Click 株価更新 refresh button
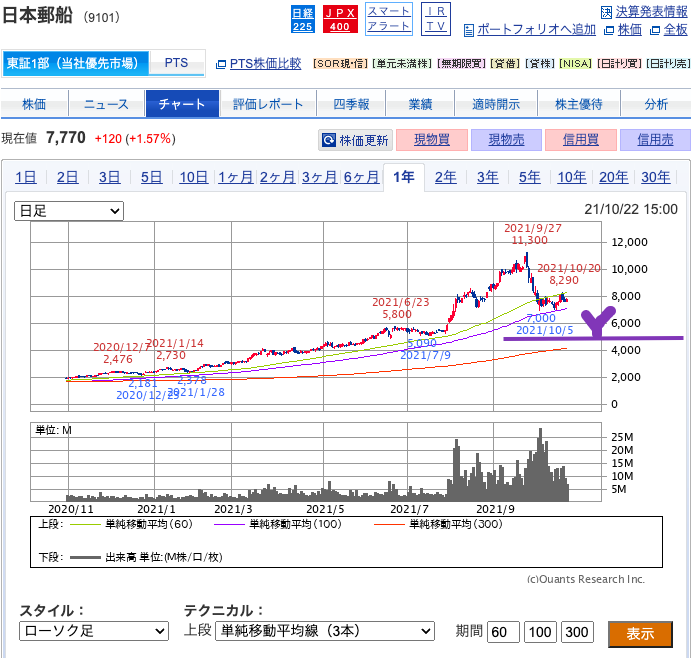 pos(356,140)
